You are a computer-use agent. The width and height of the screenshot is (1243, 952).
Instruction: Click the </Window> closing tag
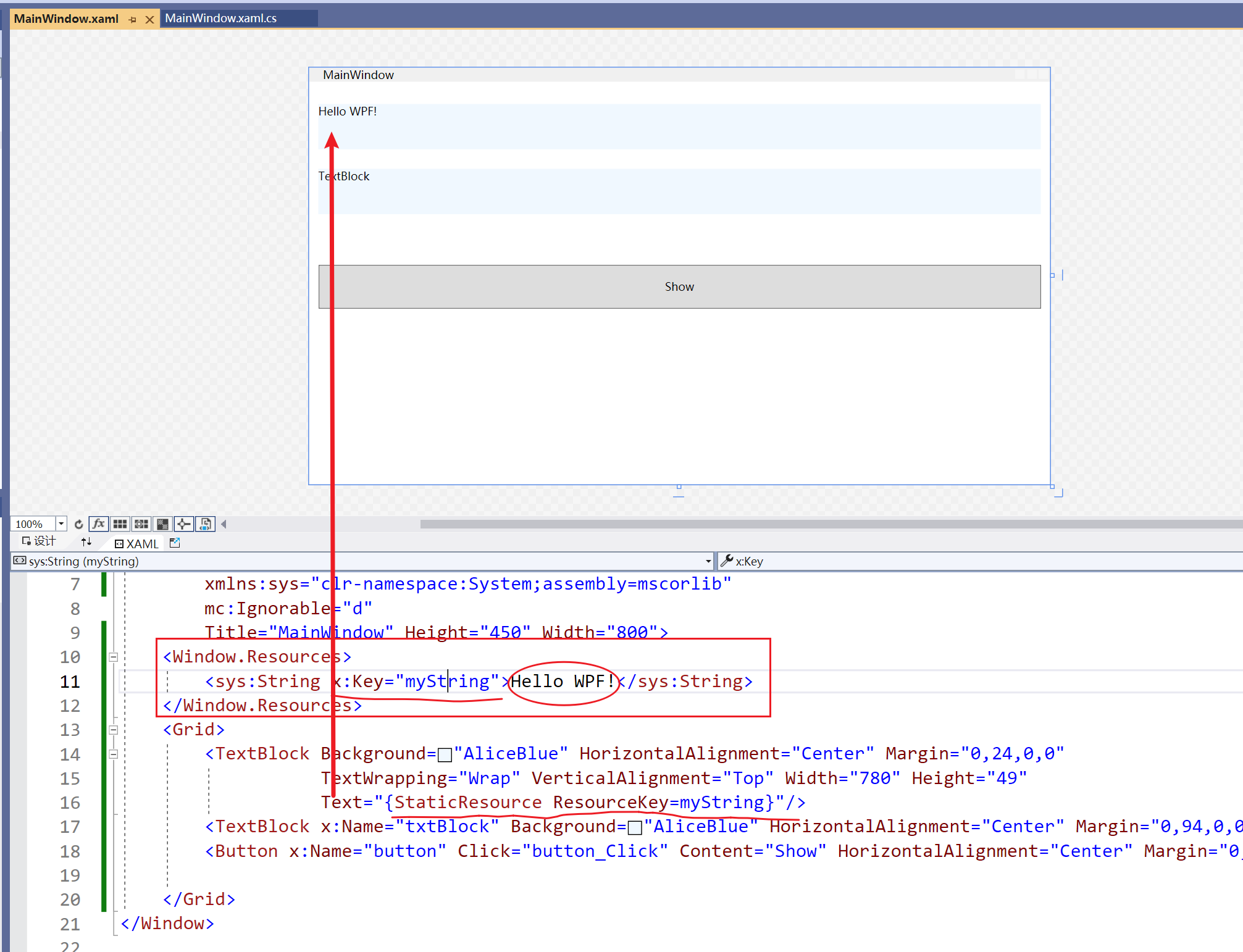pyautogui.click(x=167, y=924)
